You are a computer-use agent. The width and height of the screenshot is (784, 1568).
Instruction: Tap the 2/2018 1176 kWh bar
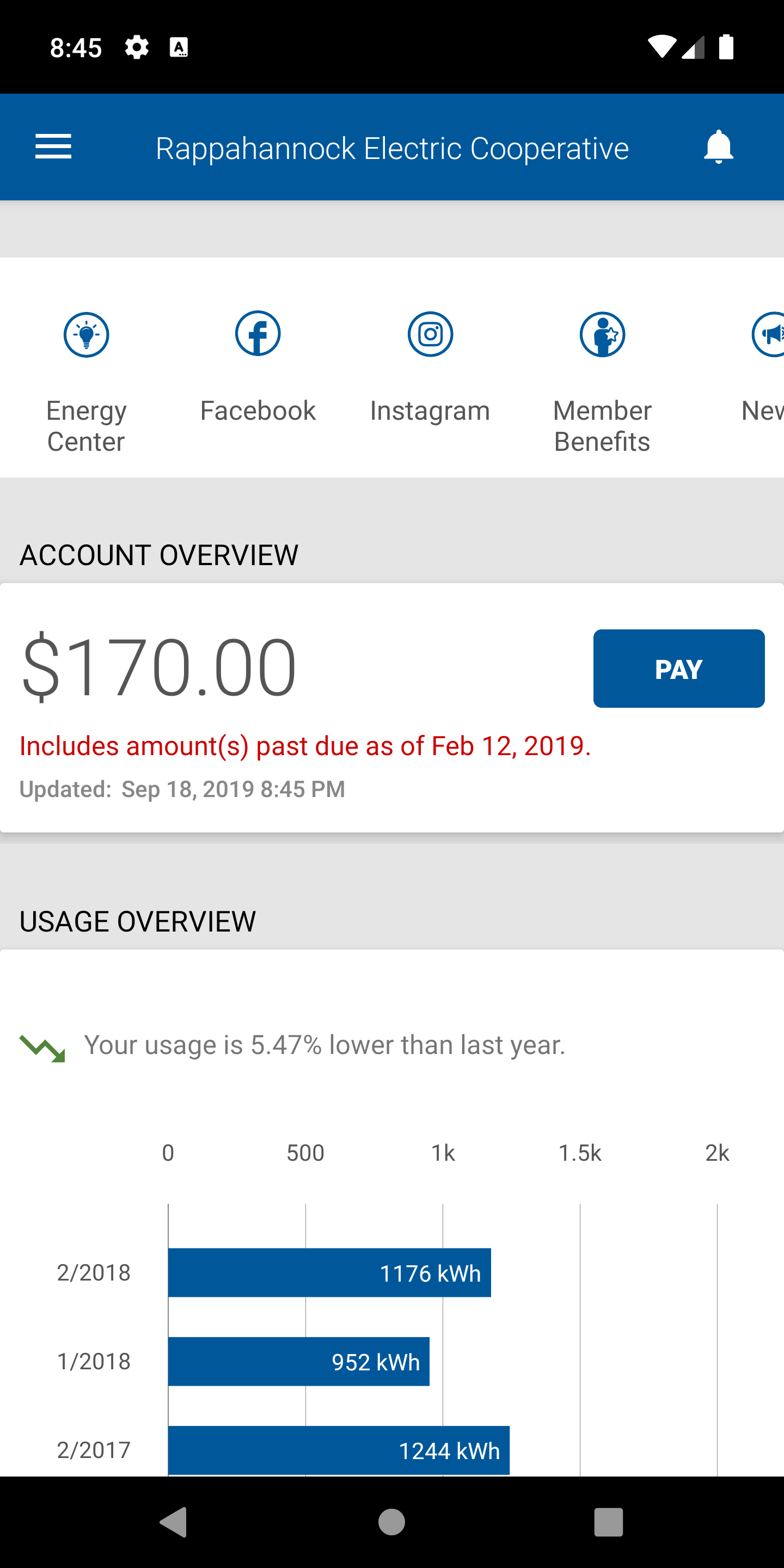click(329, 1273)
